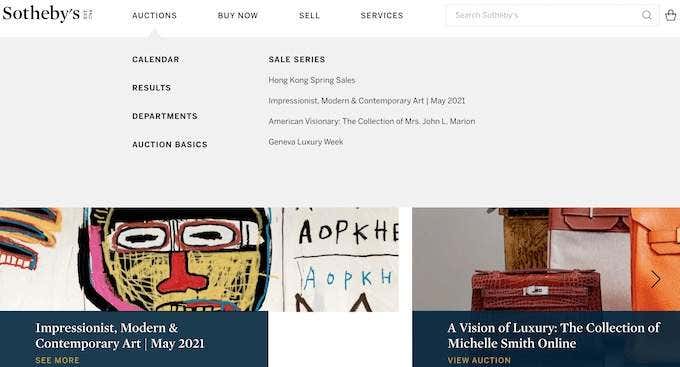Open the Auctions menu
This screenshot has width=680, height=367.
(x=154, y=16)
